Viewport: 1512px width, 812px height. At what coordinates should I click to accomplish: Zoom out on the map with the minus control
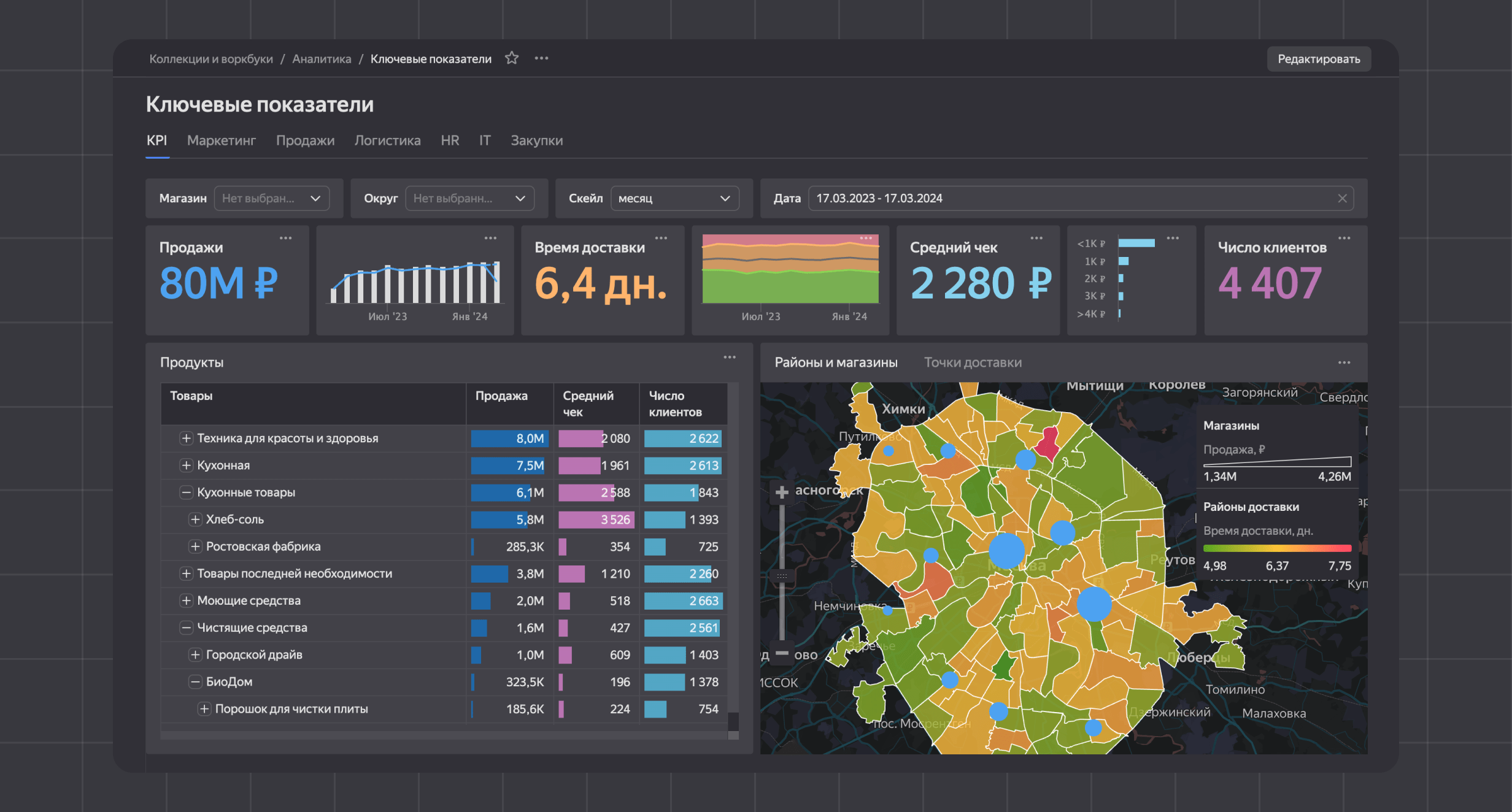[782, 654]
